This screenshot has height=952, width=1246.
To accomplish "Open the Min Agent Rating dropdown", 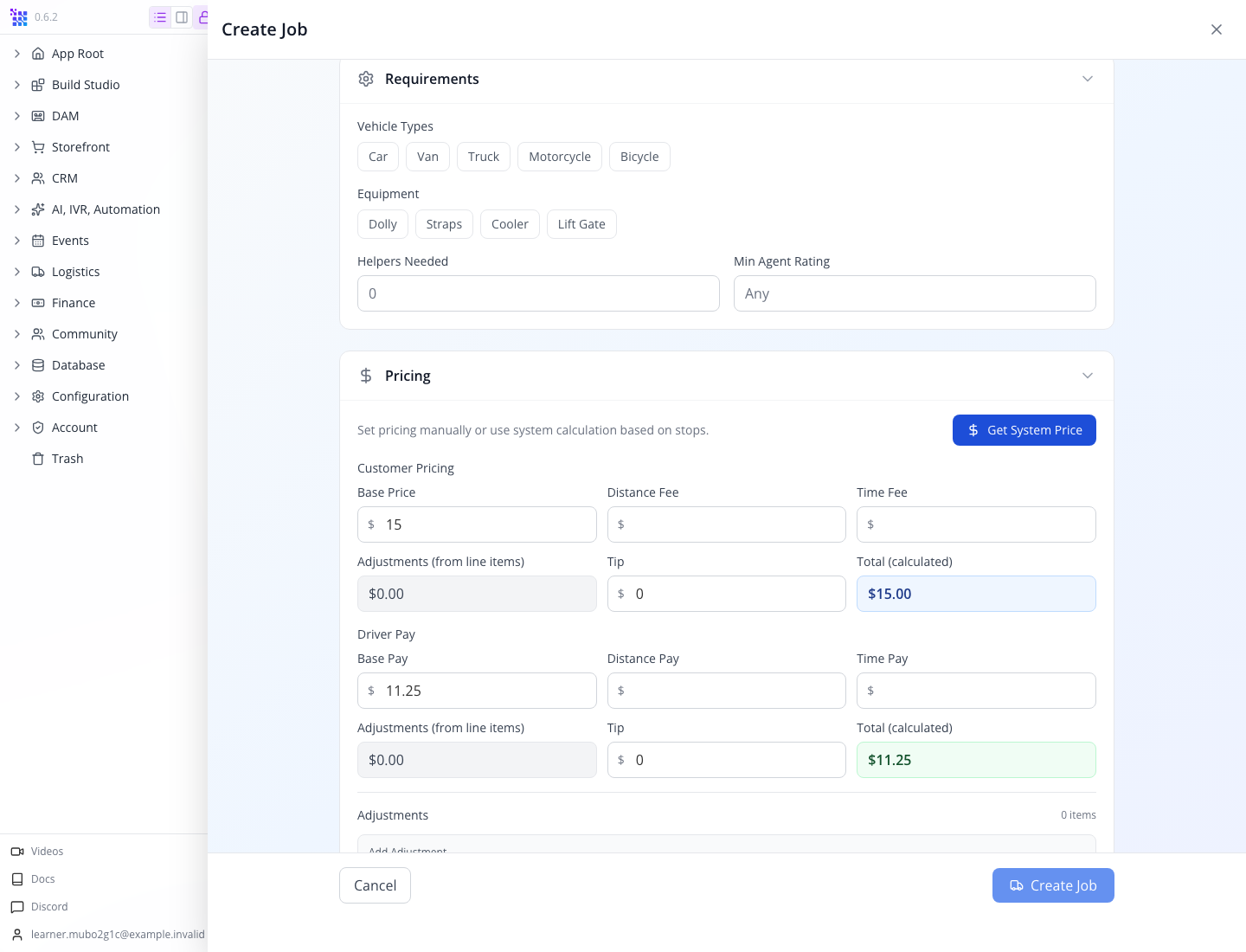I will 915,293.
